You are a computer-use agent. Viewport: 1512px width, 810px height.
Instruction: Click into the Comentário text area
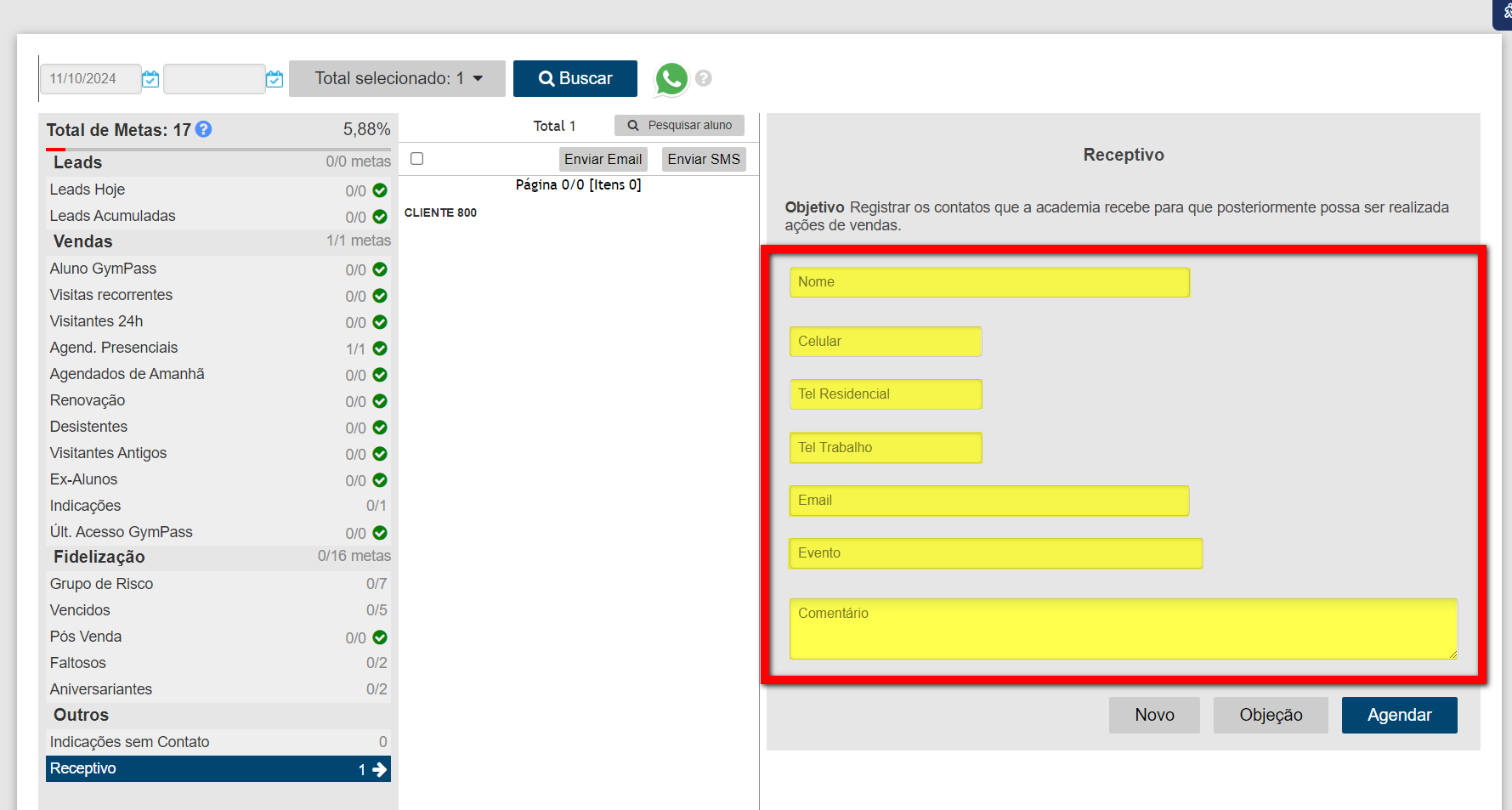pos(1123,629)
